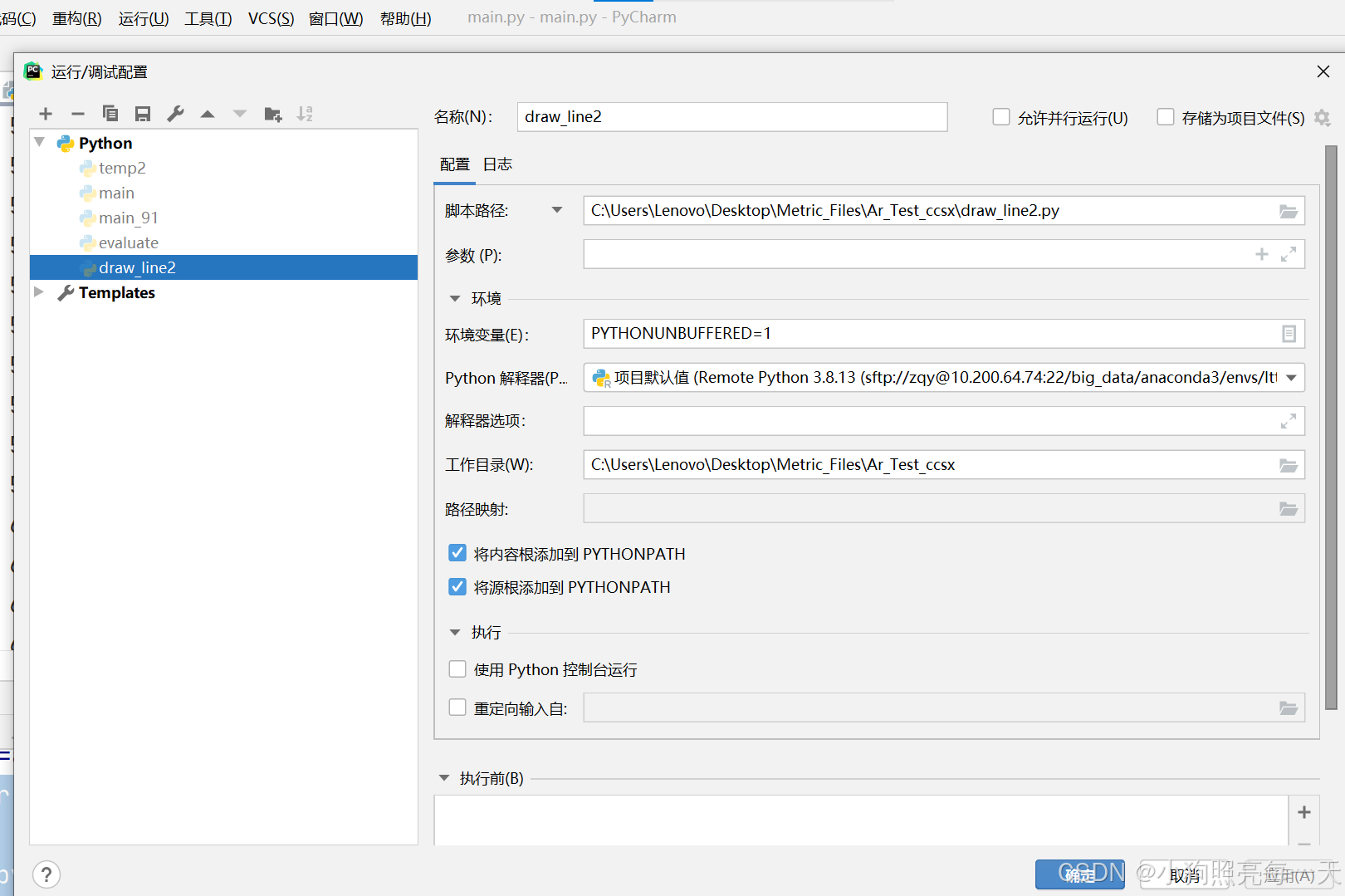Expand the Templates tree node

[39, 292]
